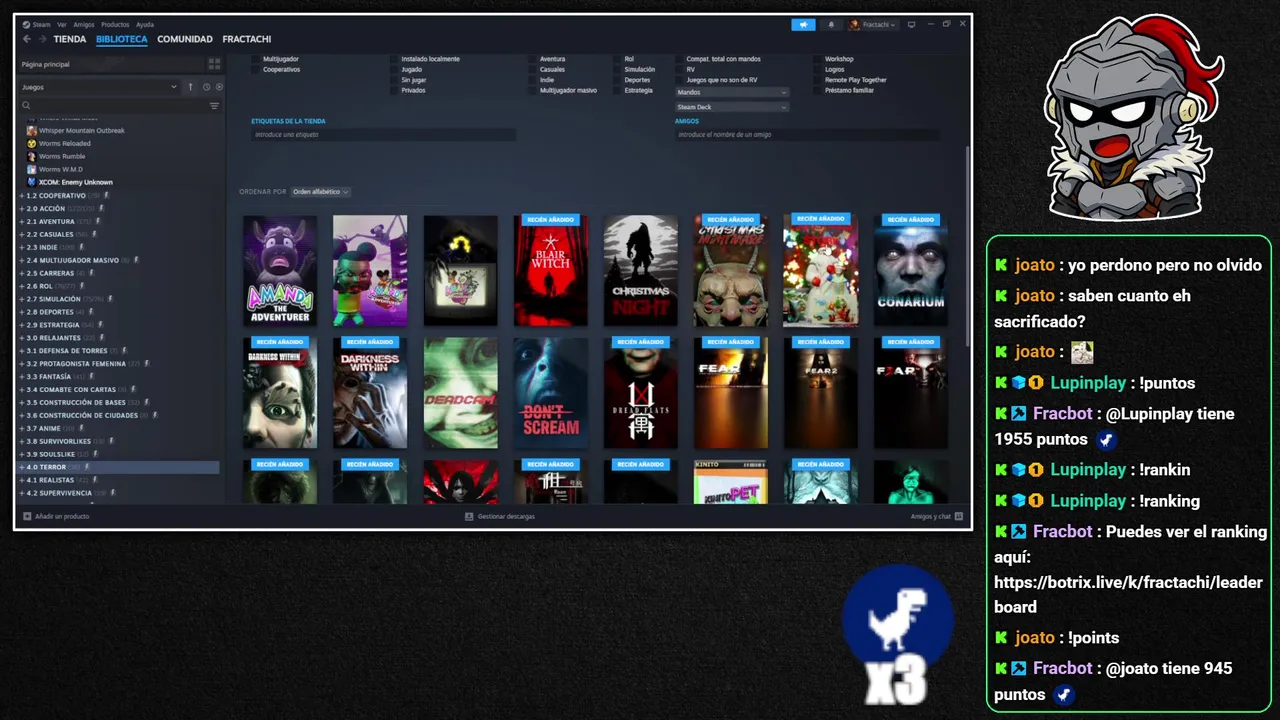Screen dimensions: 1280x720
Task: Sort library list with the up-arrow icon
Action: coord(190,87)
